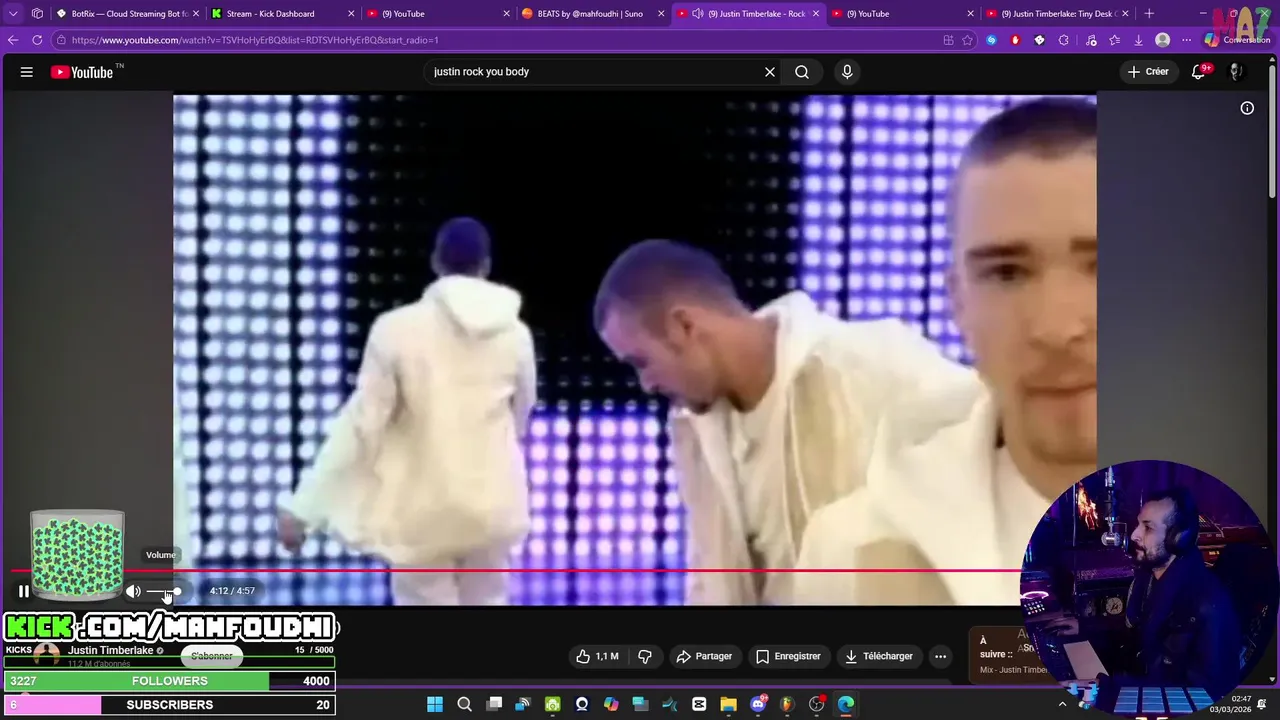Open the workspaces icon in tab bar
The image size is (1280, 720).
tap(37, 14)
